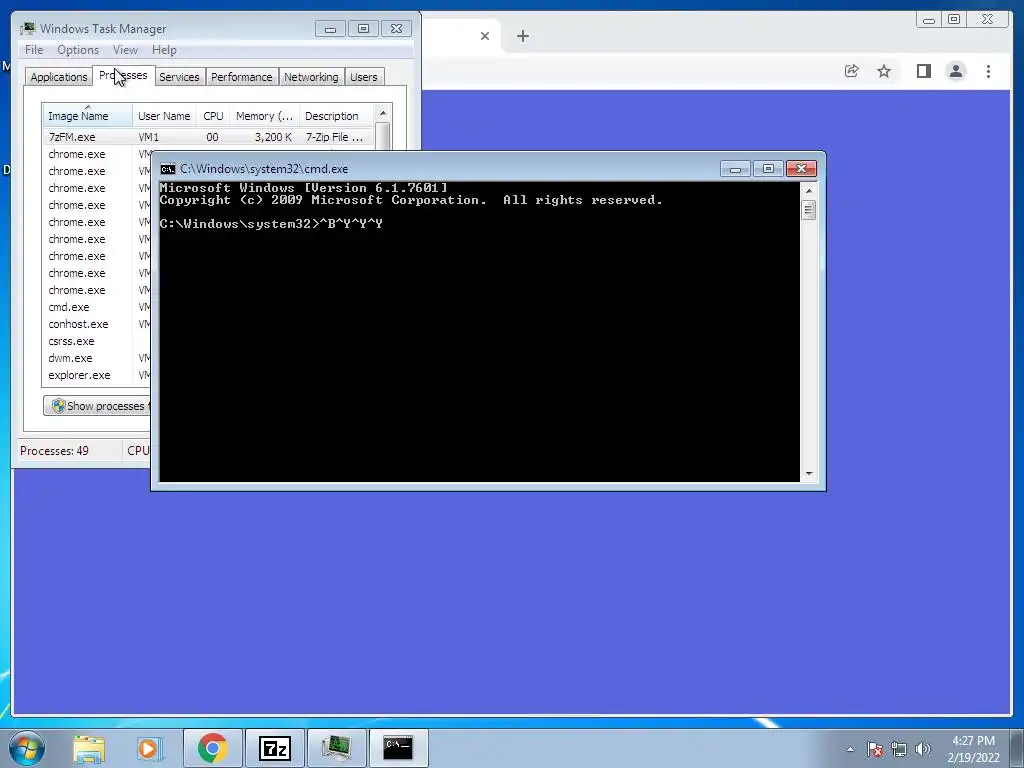Viewport: 1024px width, 768px height.
Task: Select the dwm.exe process row
Action: 97,358
